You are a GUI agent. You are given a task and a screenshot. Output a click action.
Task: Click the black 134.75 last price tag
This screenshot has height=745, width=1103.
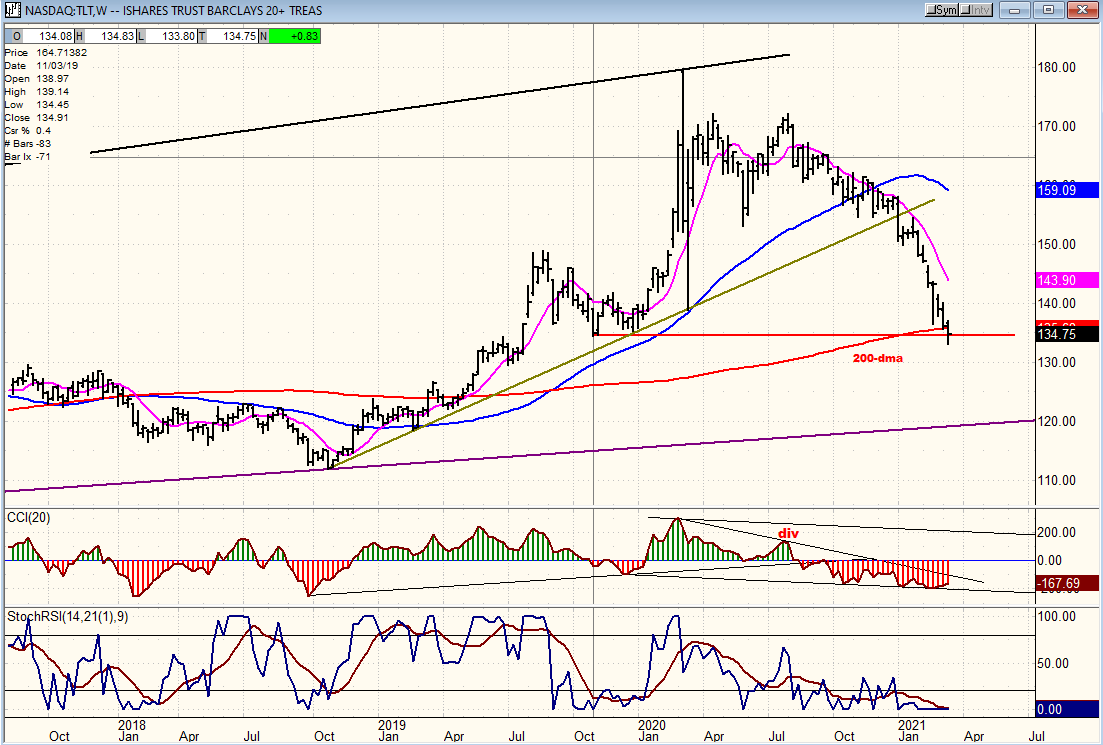point(1067,335)
